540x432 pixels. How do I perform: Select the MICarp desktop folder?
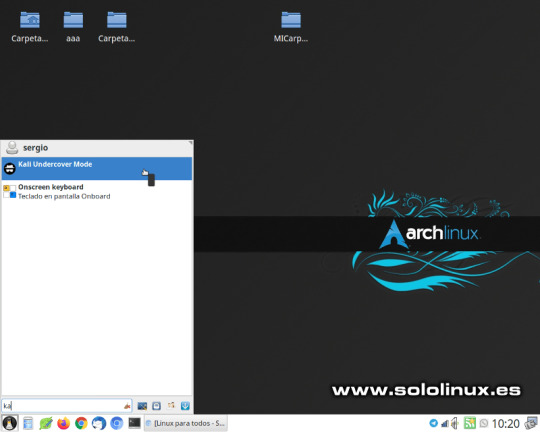tap(291, 27)
